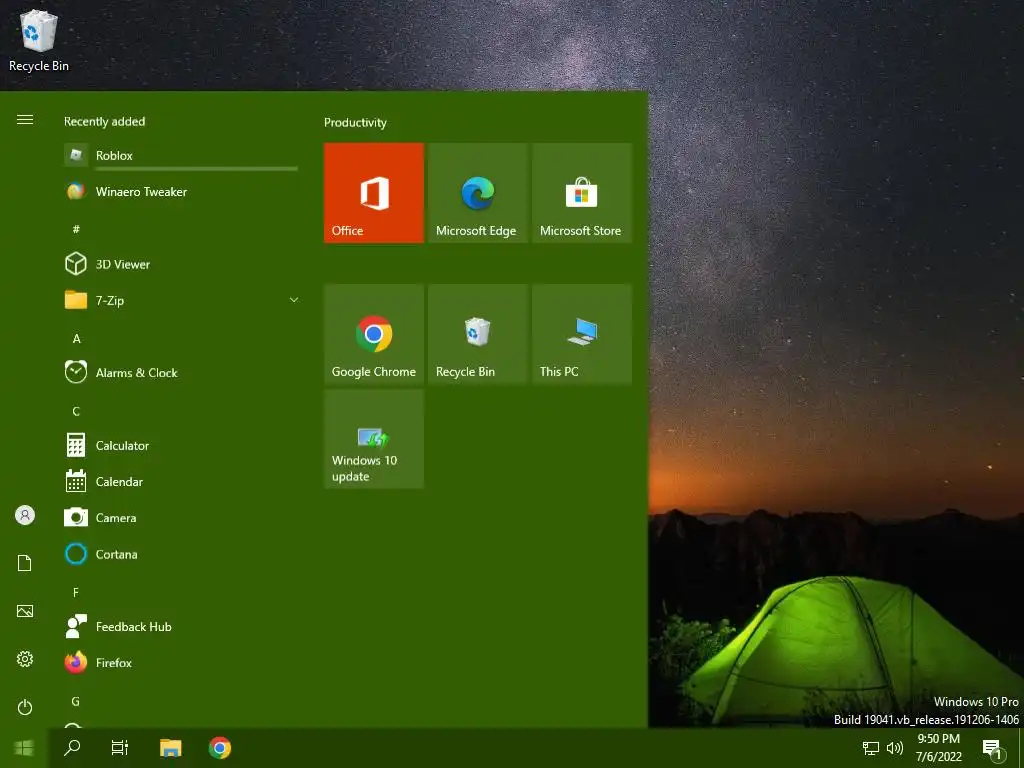Open 3D Viewer app
The height and width of the screenshot is (768, 1024).
(x=181, y=264)
